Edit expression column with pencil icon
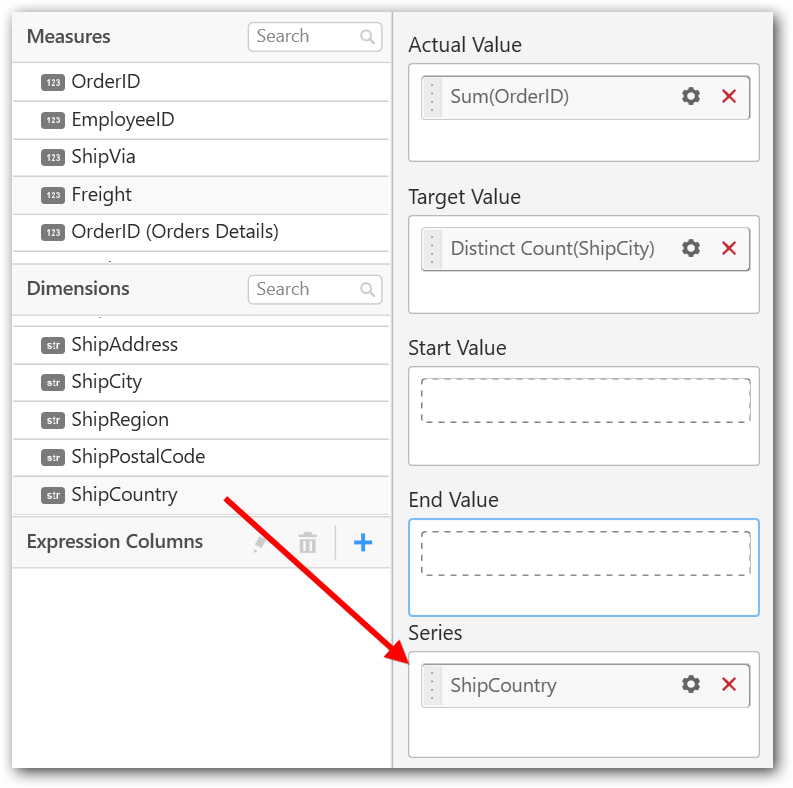The height and width of the screenshot is (788, 793). pos(261,543)
